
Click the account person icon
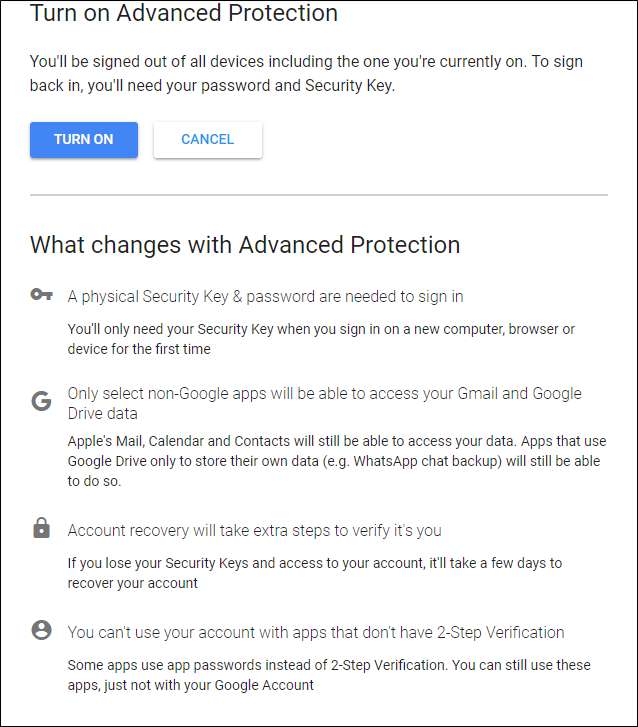pyautogui.click(x=41, y=631)
